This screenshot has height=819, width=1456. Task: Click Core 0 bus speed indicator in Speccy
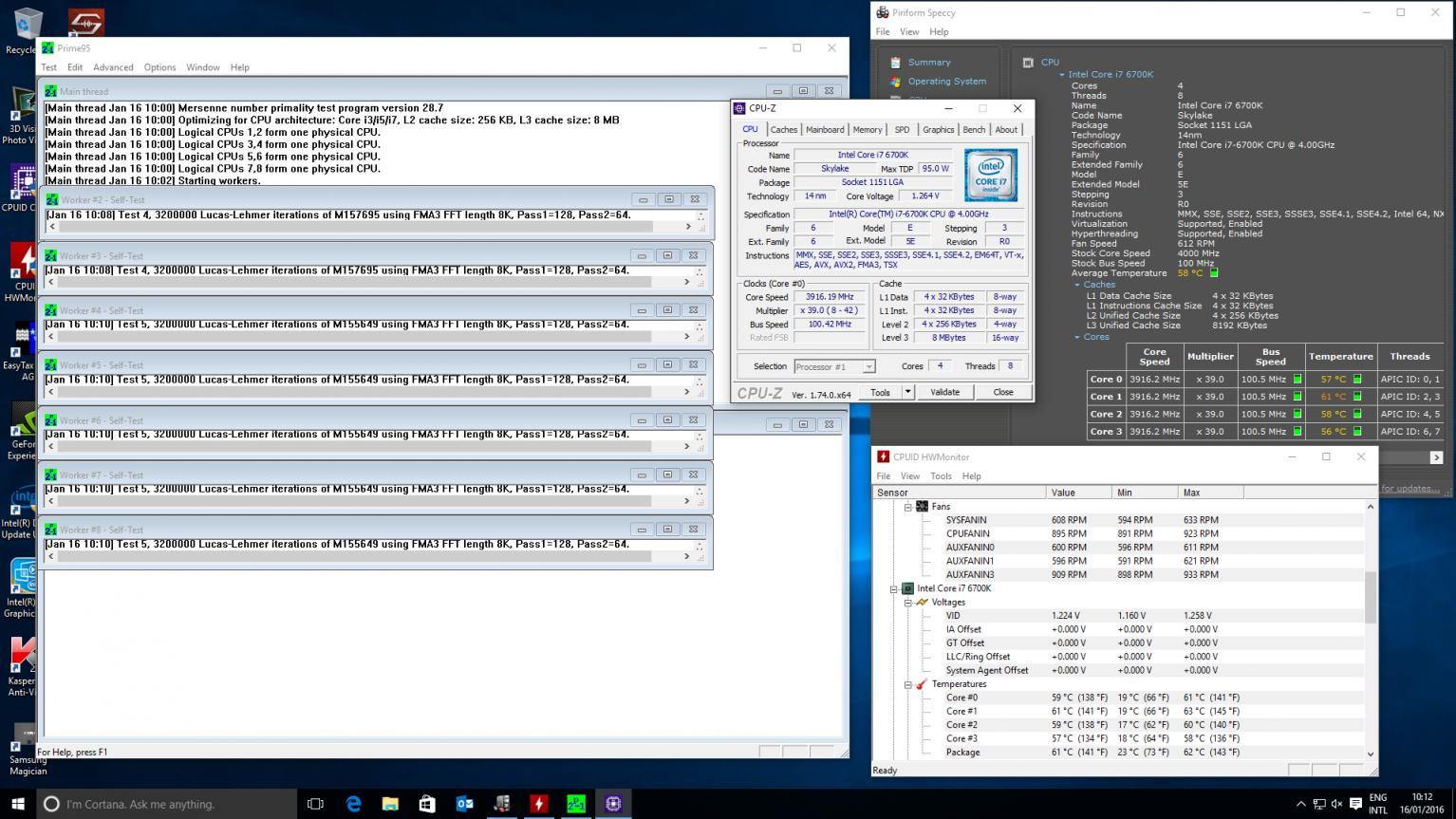(x=1297, y=380)
